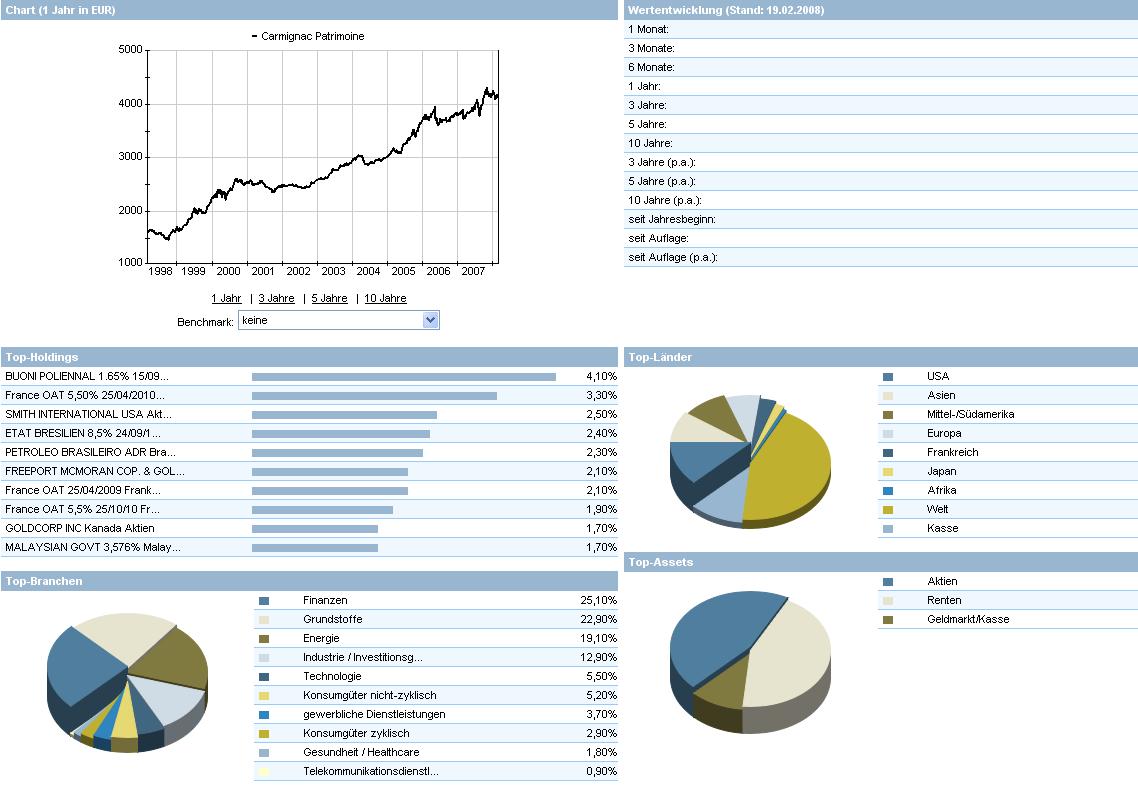The image size is (1138, 785).
Task: Click the 10 Jahre (p.a.) performance row
Action: coord(880,200)
